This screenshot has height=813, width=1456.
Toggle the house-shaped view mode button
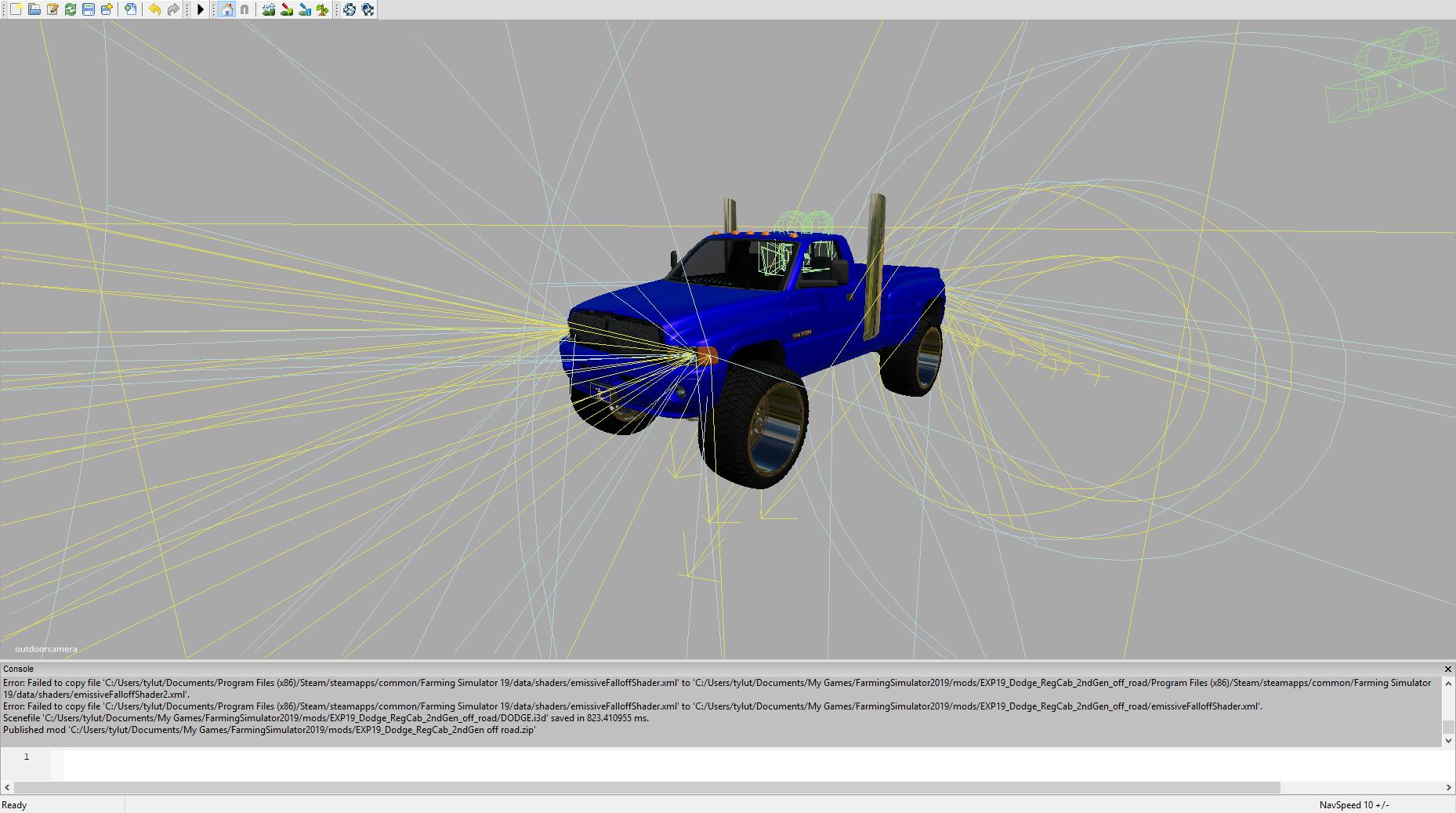(226, 9)
